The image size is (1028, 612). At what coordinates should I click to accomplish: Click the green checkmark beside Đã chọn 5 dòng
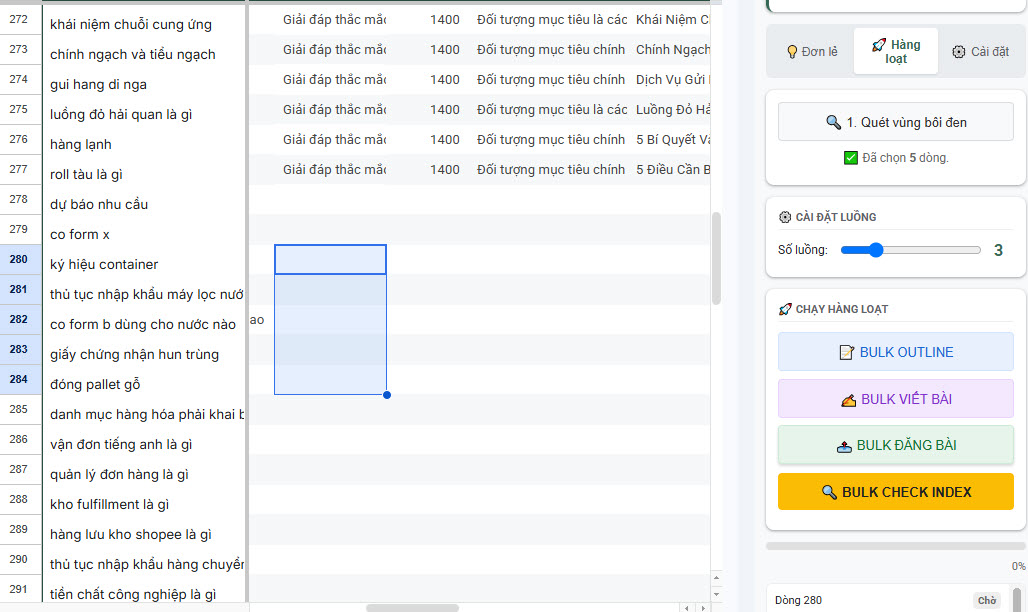[x=851, y=158]
